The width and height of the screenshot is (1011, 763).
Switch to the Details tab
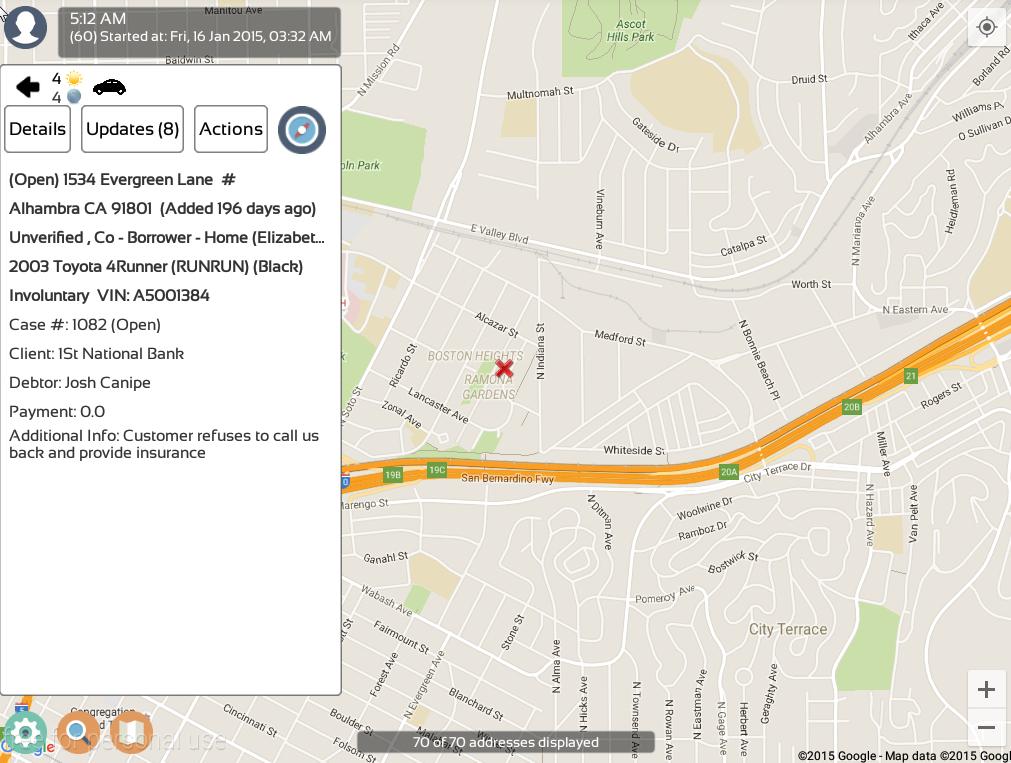(38, 129)
